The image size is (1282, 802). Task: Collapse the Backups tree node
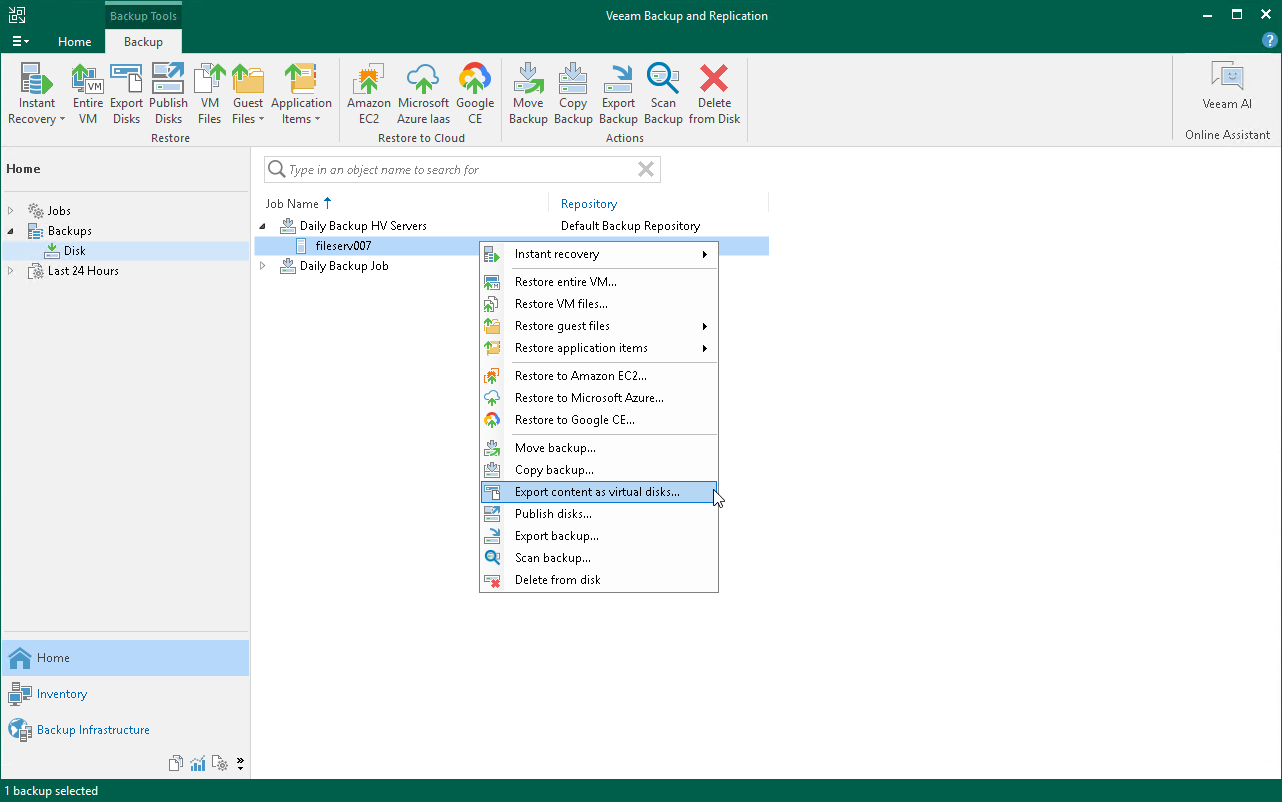tap(12, 231)
